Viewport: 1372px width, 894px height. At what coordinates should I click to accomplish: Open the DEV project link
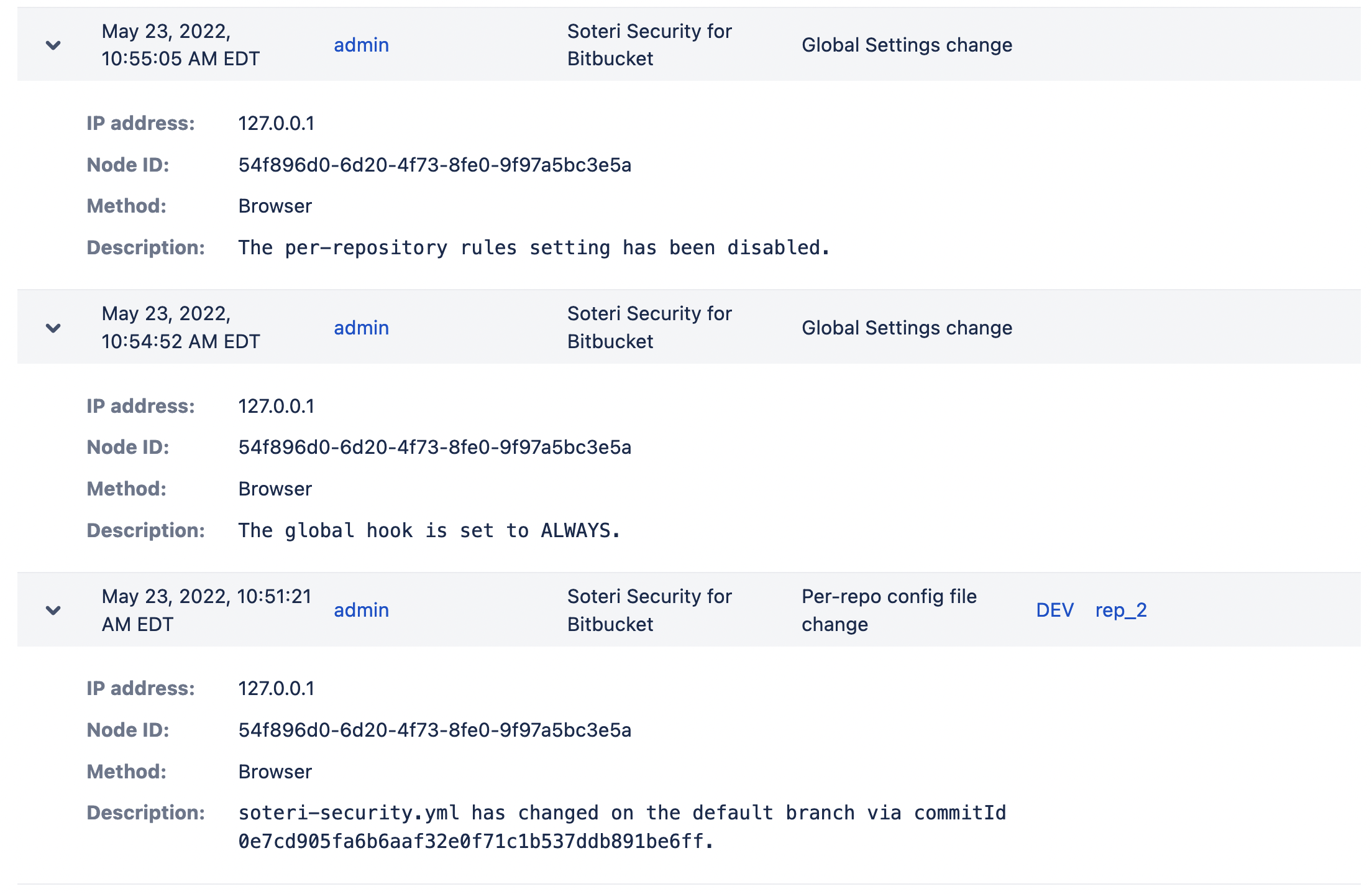1054,611
